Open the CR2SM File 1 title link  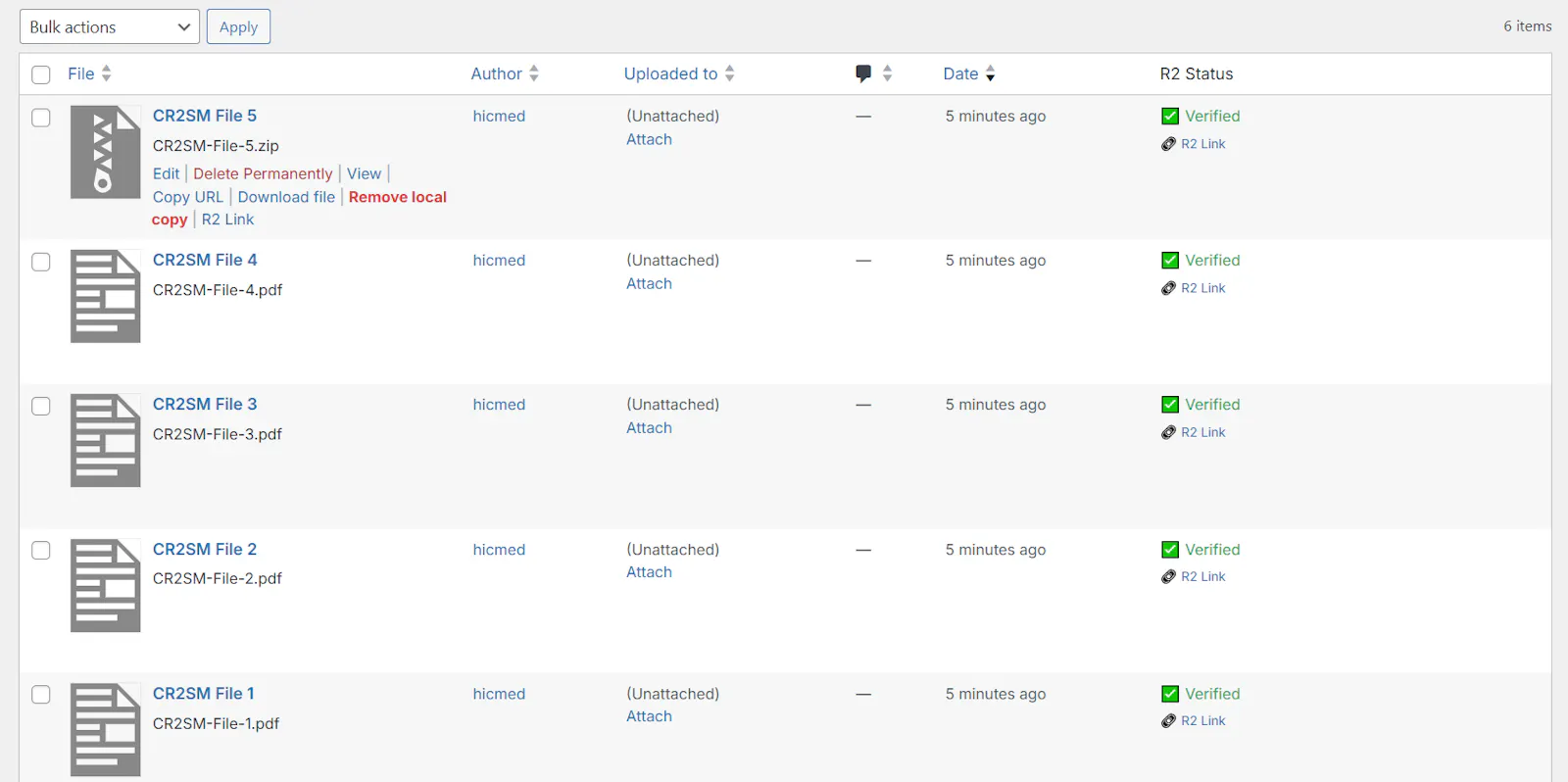pos(204,693)
